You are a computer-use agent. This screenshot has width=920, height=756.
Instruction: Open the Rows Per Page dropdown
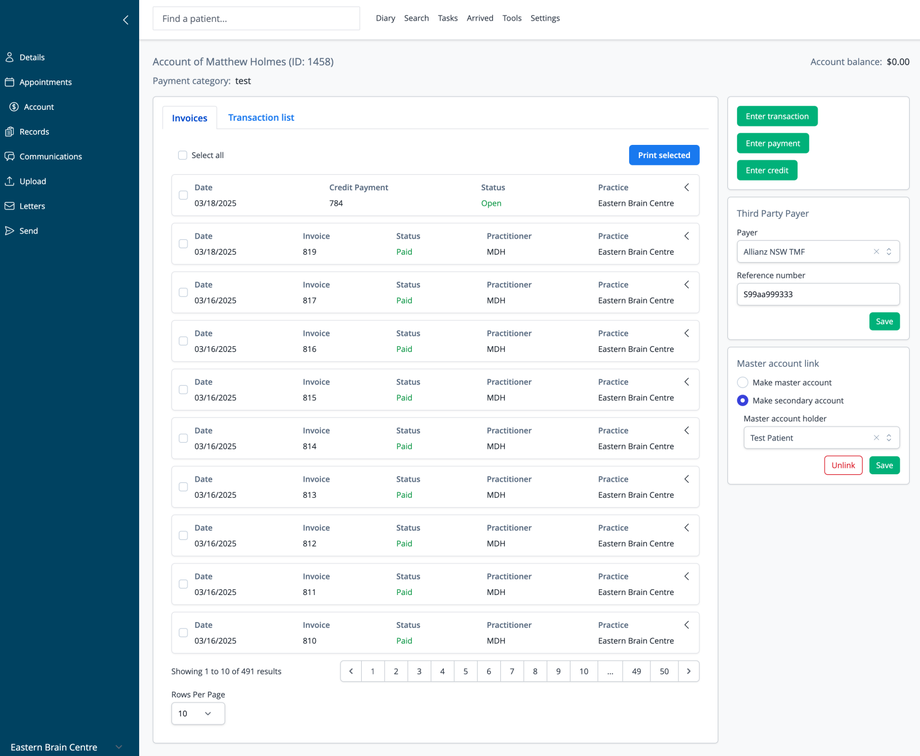pos(198,714)
